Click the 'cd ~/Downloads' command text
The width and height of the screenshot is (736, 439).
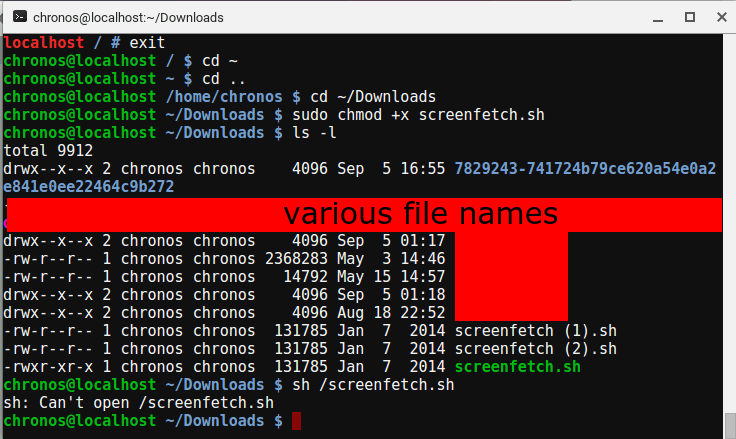(373, 97)
